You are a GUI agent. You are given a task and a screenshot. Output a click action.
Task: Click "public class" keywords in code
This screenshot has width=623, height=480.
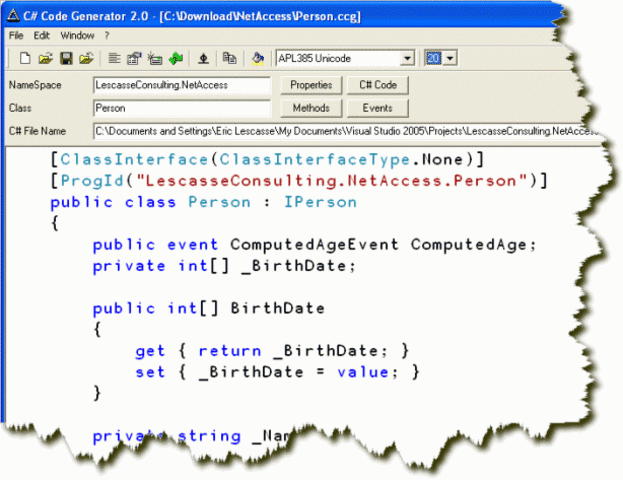click(113, 202)
